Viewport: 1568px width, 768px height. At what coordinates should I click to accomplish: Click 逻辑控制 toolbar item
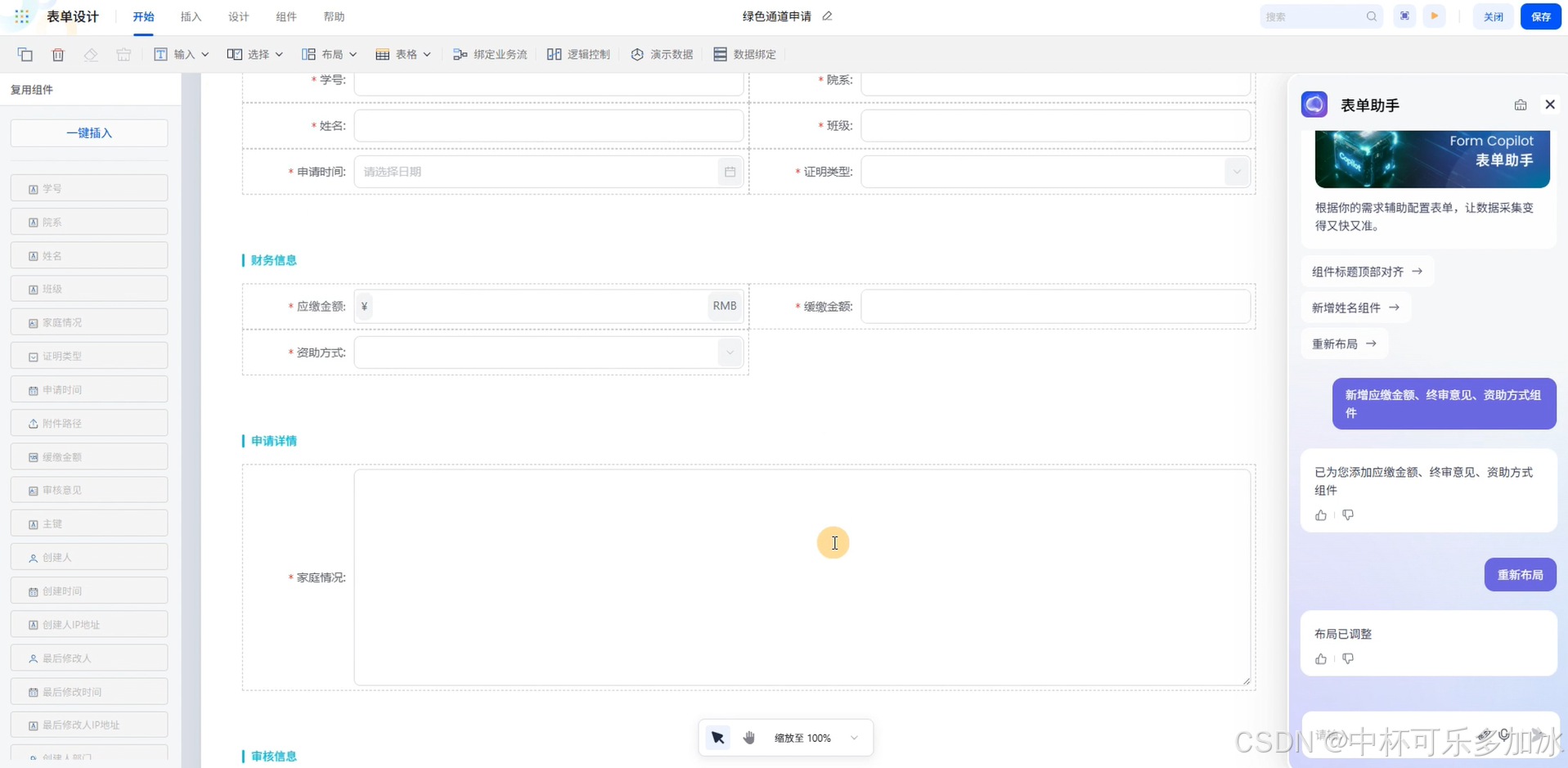[x=578, y=55]
